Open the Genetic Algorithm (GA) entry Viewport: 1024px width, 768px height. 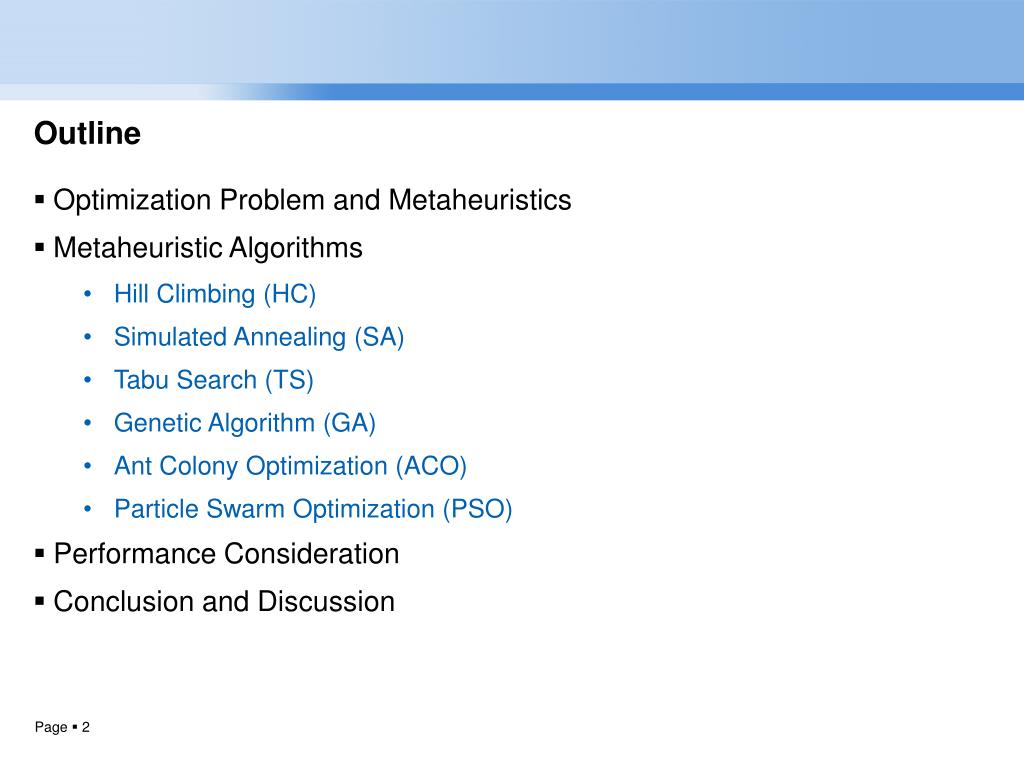245,423
